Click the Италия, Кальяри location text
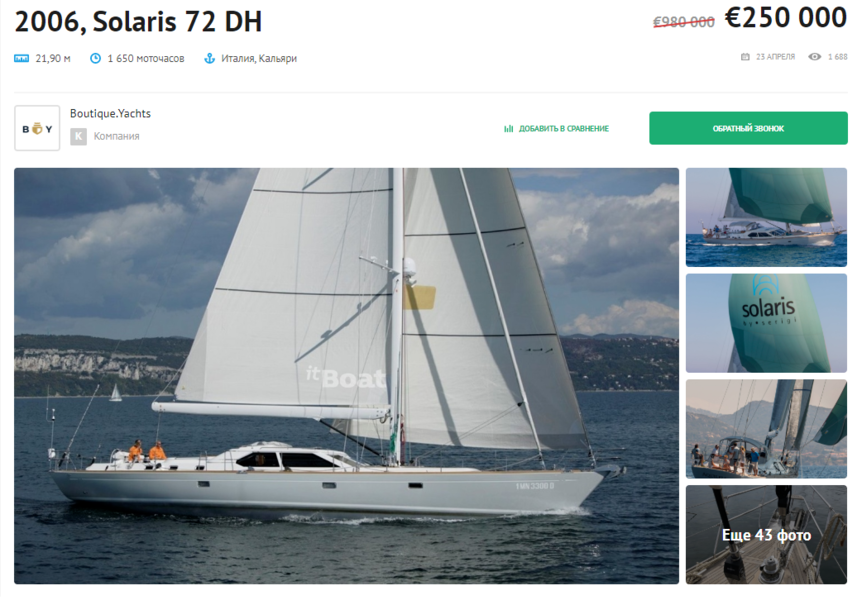 click(x=259, y=58)
